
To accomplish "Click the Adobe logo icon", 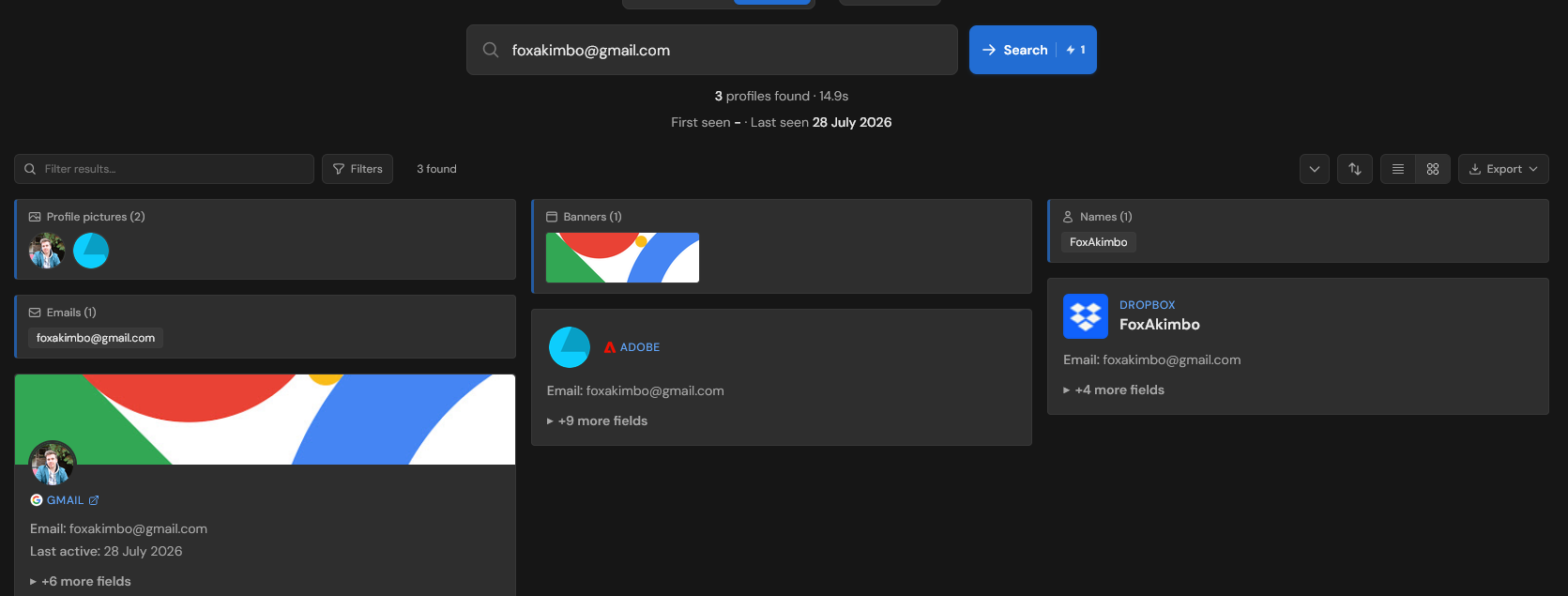I will coord(610,347).
